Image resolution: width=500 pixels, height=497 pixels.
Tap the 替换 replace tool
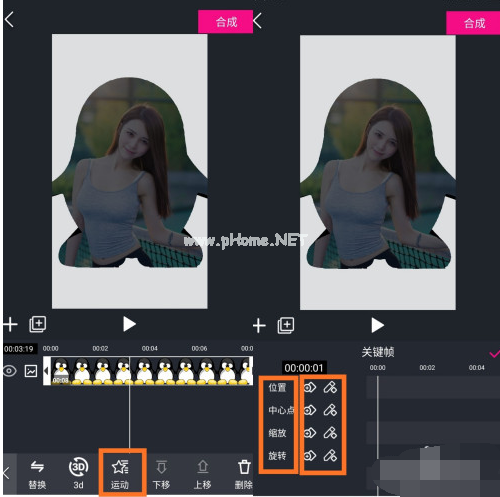point(37,474)
